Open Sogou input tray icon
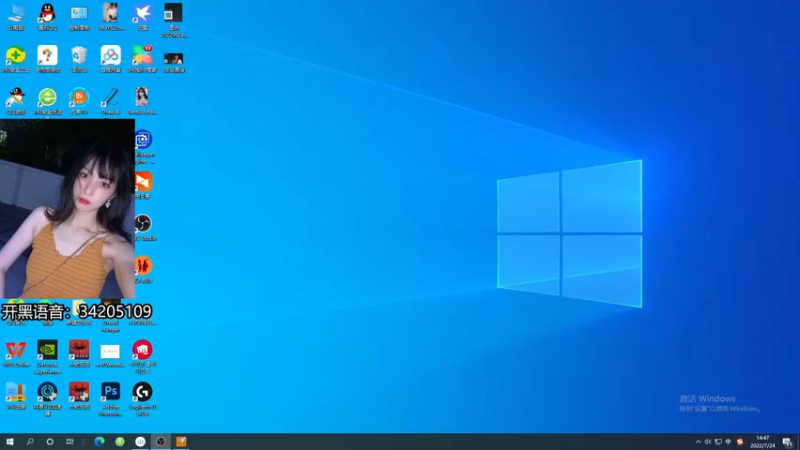 click(x=740, y=442)
